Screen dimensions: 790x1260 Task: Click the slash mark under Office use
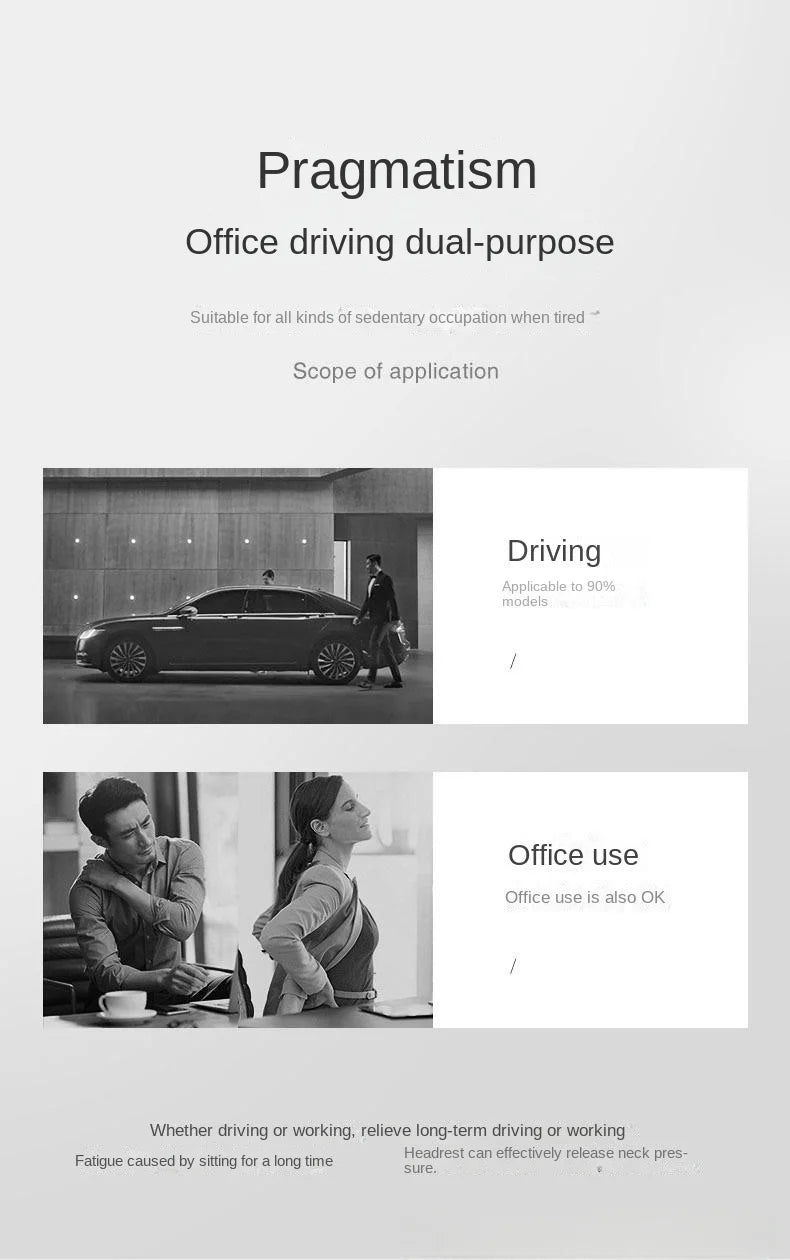(513, 966)
